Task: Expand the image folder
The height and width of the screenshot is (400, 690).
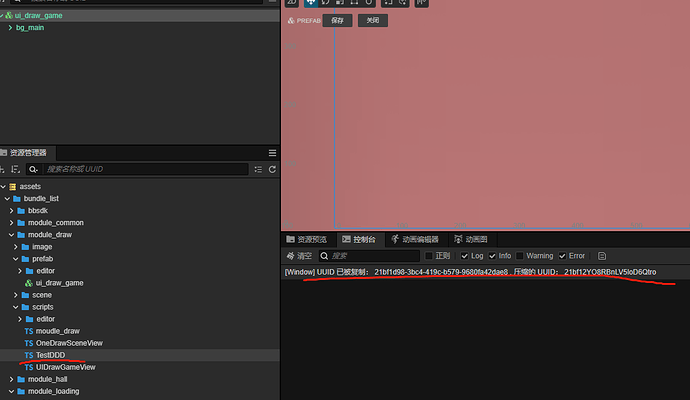Action: pyautogui.click(x=16, y=247)
